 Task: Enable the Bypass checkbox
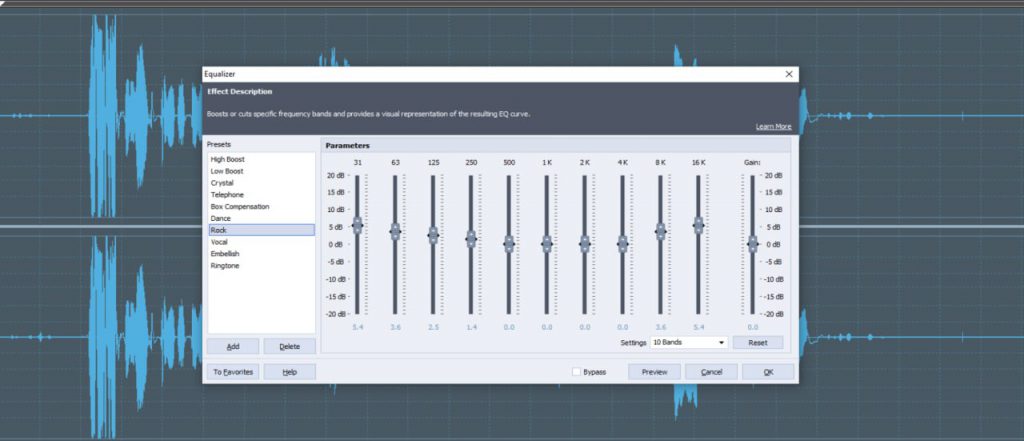(576, 372)
